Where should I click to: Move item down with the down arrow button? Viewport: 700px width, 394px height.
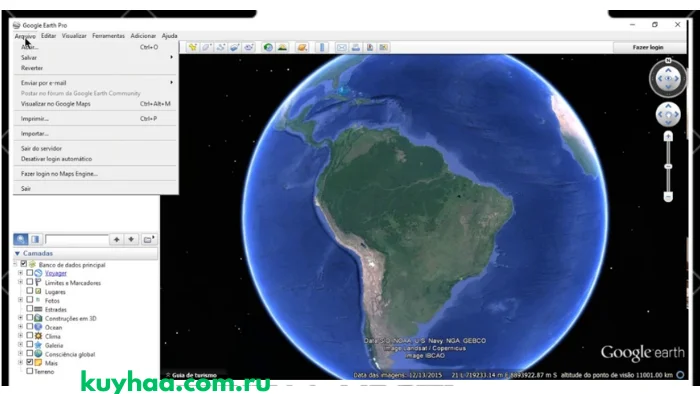tap(131, 240)
